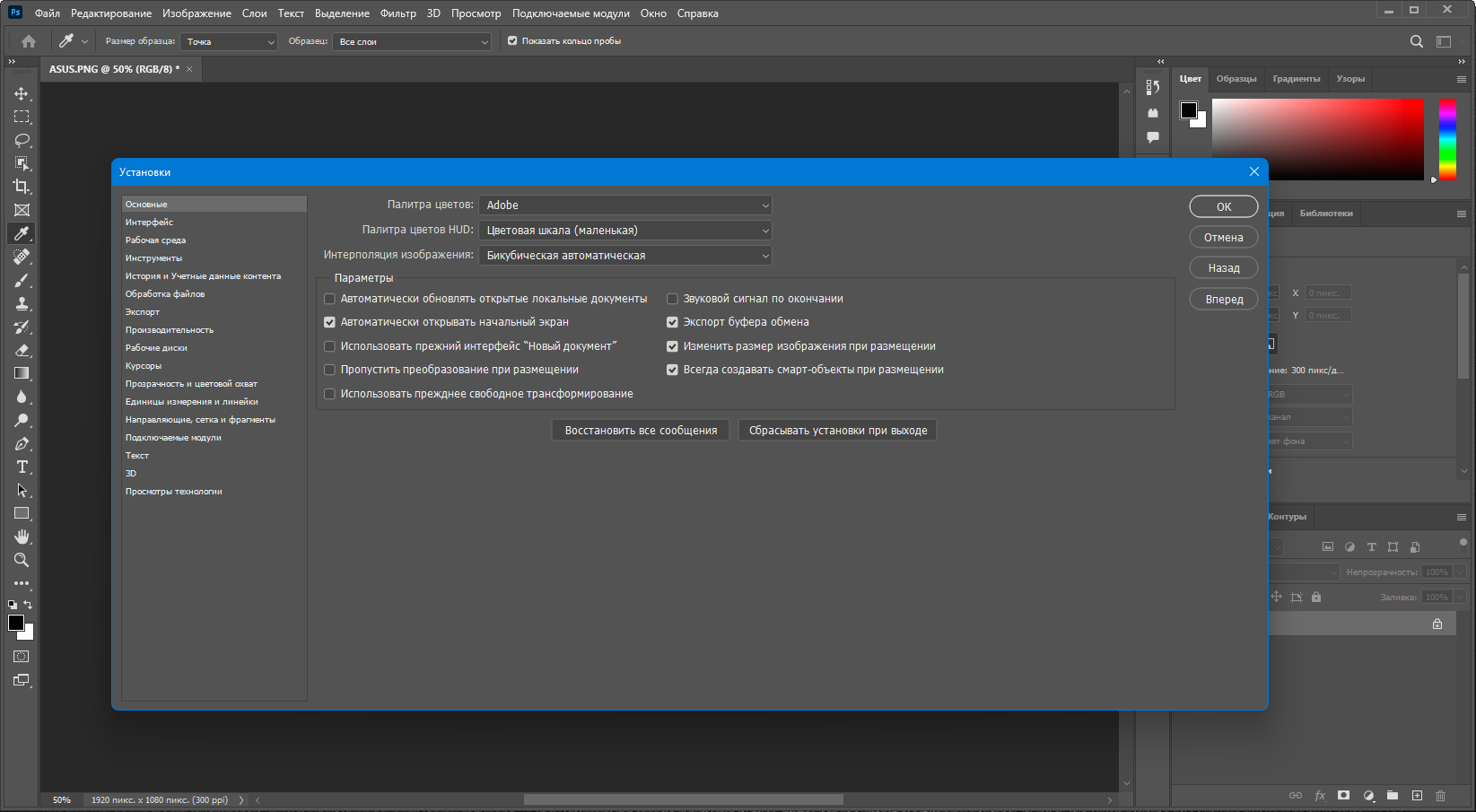The image size is (1476, 812).
Task: Open Интерполяция изображения dropdown
Action: click(x=625, y=256)
